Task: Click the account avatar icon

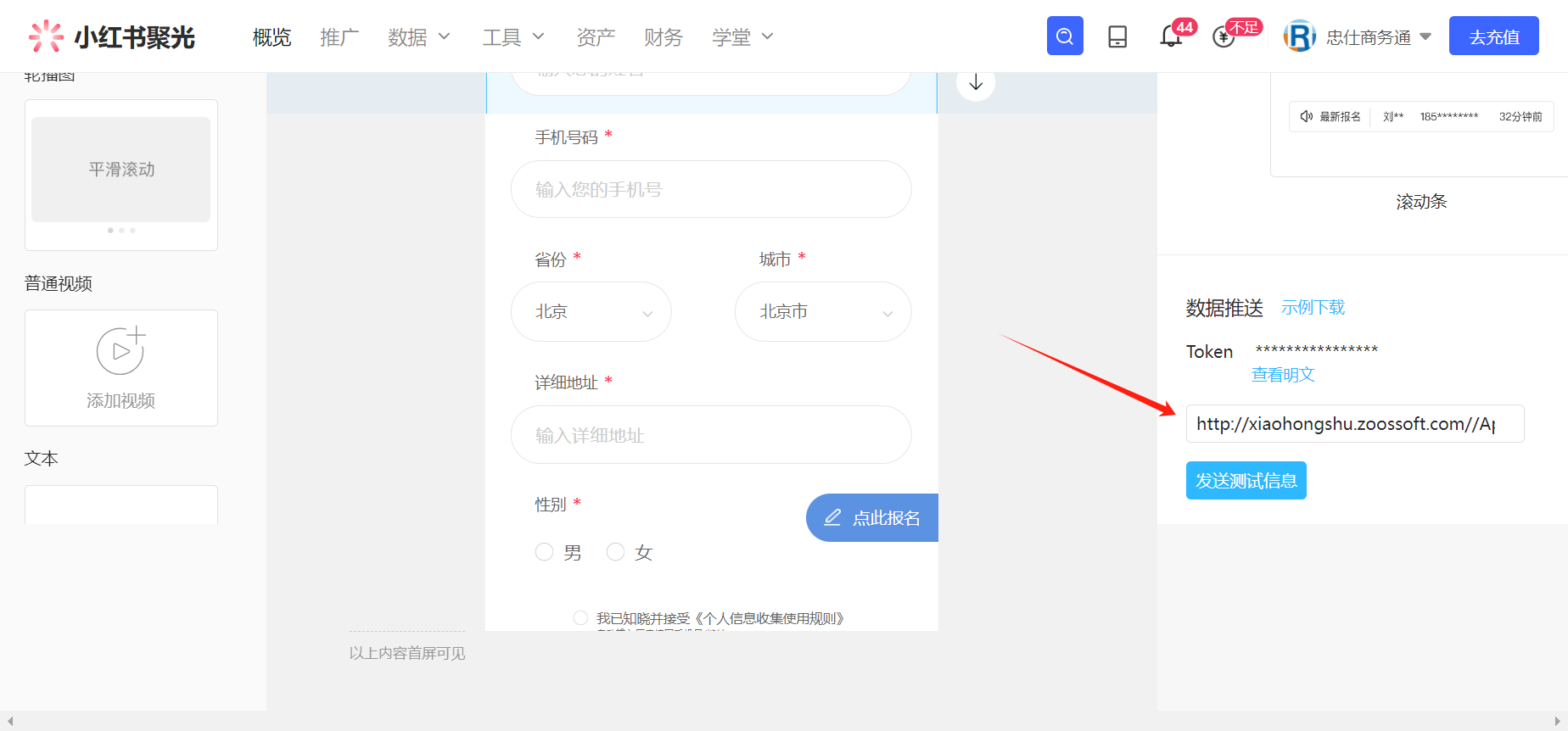Action: (1299, 36)
